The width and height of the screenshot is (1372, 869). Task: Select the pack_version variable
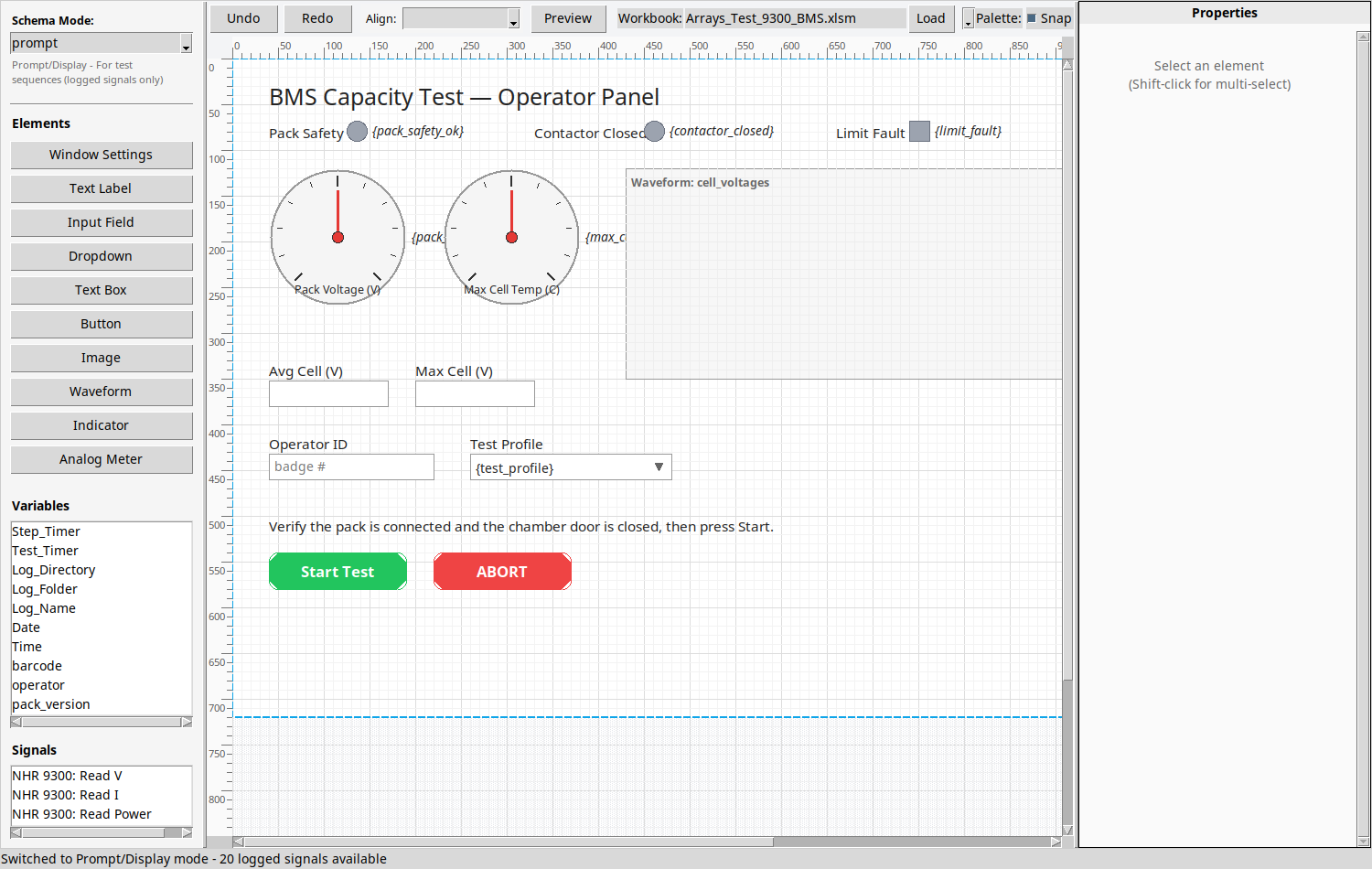(102, 704)
